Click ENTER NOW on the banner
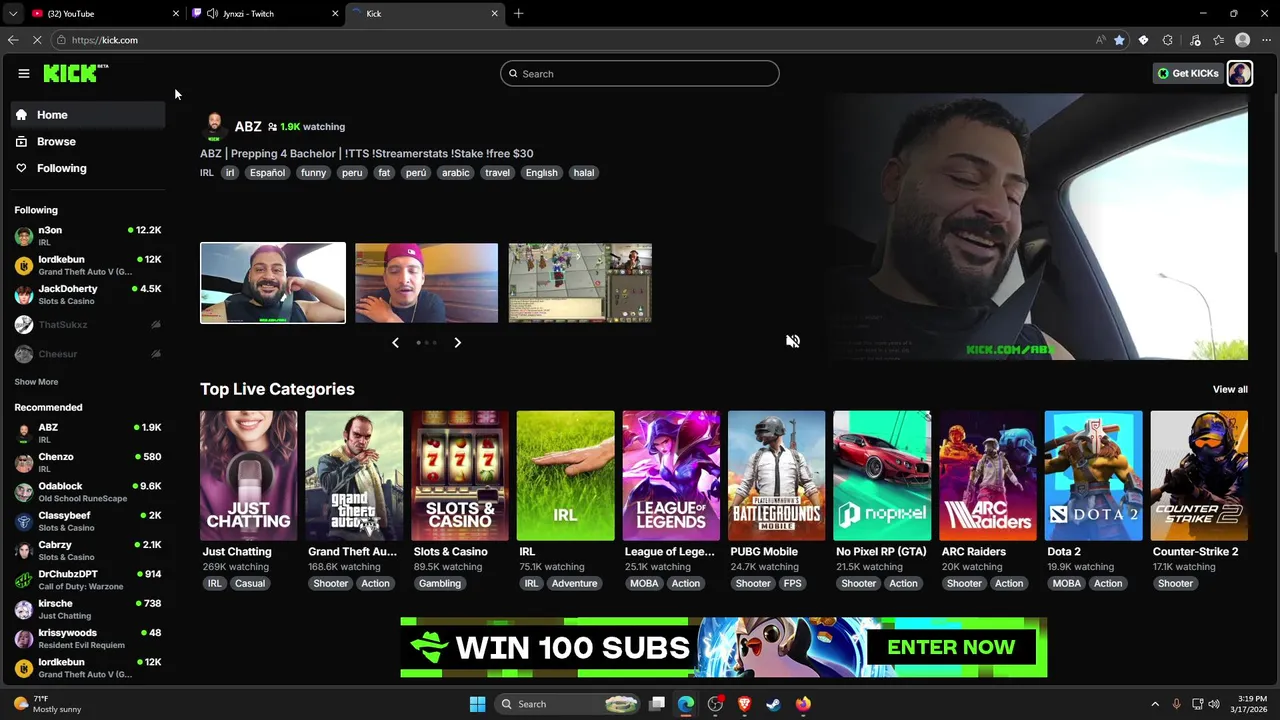1280x720 pixels. (x=951, y=647)
